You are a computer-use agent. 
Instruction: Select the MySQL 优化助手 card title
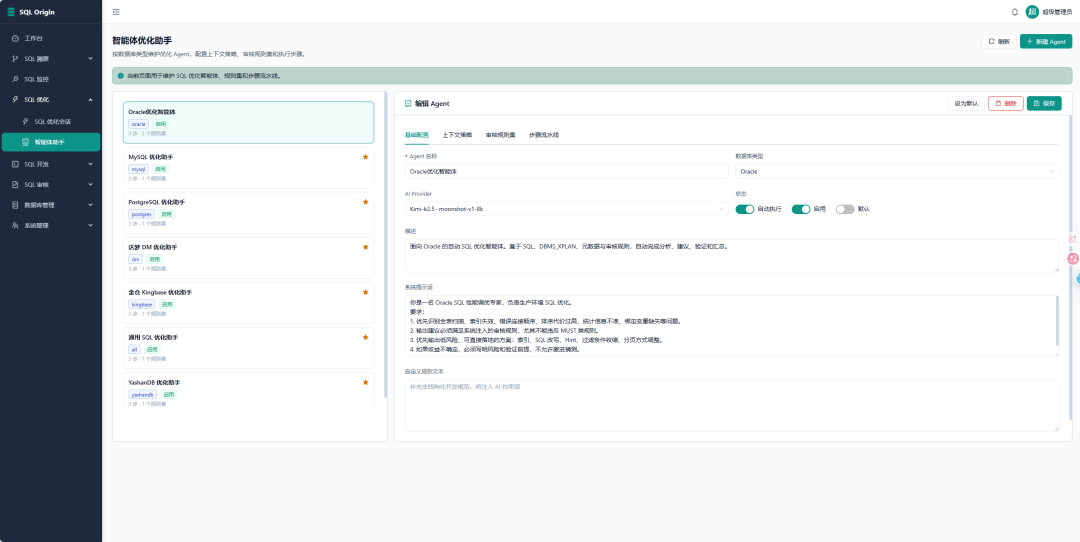coord(149,157)
